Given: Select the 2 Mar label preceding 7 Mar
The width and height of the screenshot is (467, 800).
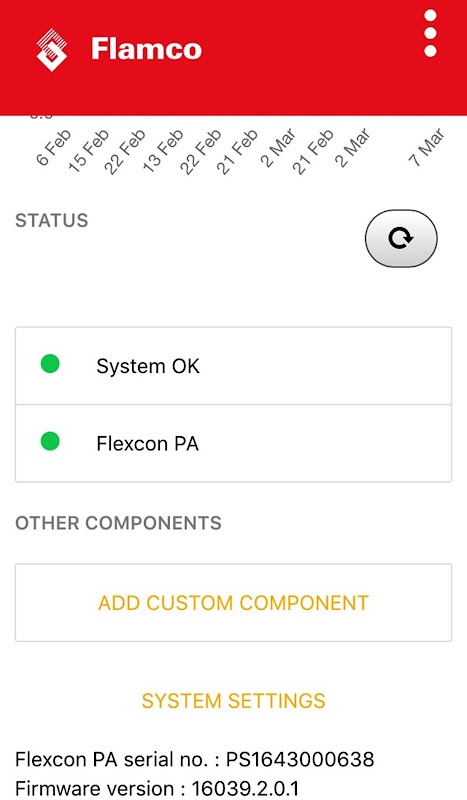Looking at the screenshot, I should [x=352, y=147].
